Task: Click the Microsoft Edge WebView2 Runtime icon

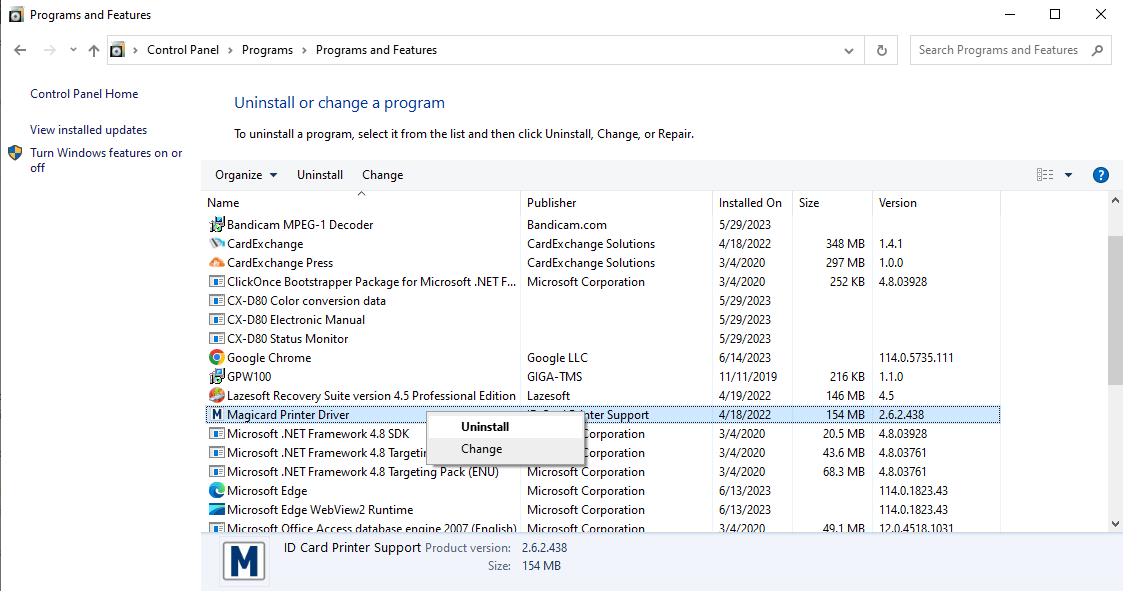Action: [x=216, y=510]
